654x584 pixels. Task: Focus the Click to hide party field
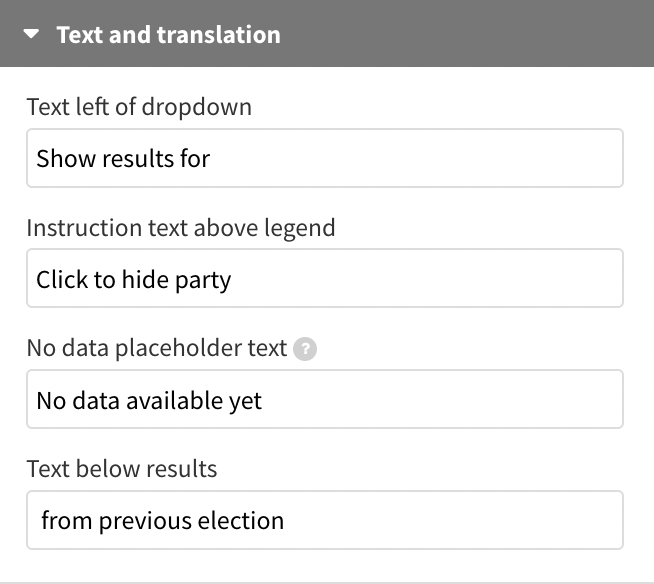click(325, 278)
